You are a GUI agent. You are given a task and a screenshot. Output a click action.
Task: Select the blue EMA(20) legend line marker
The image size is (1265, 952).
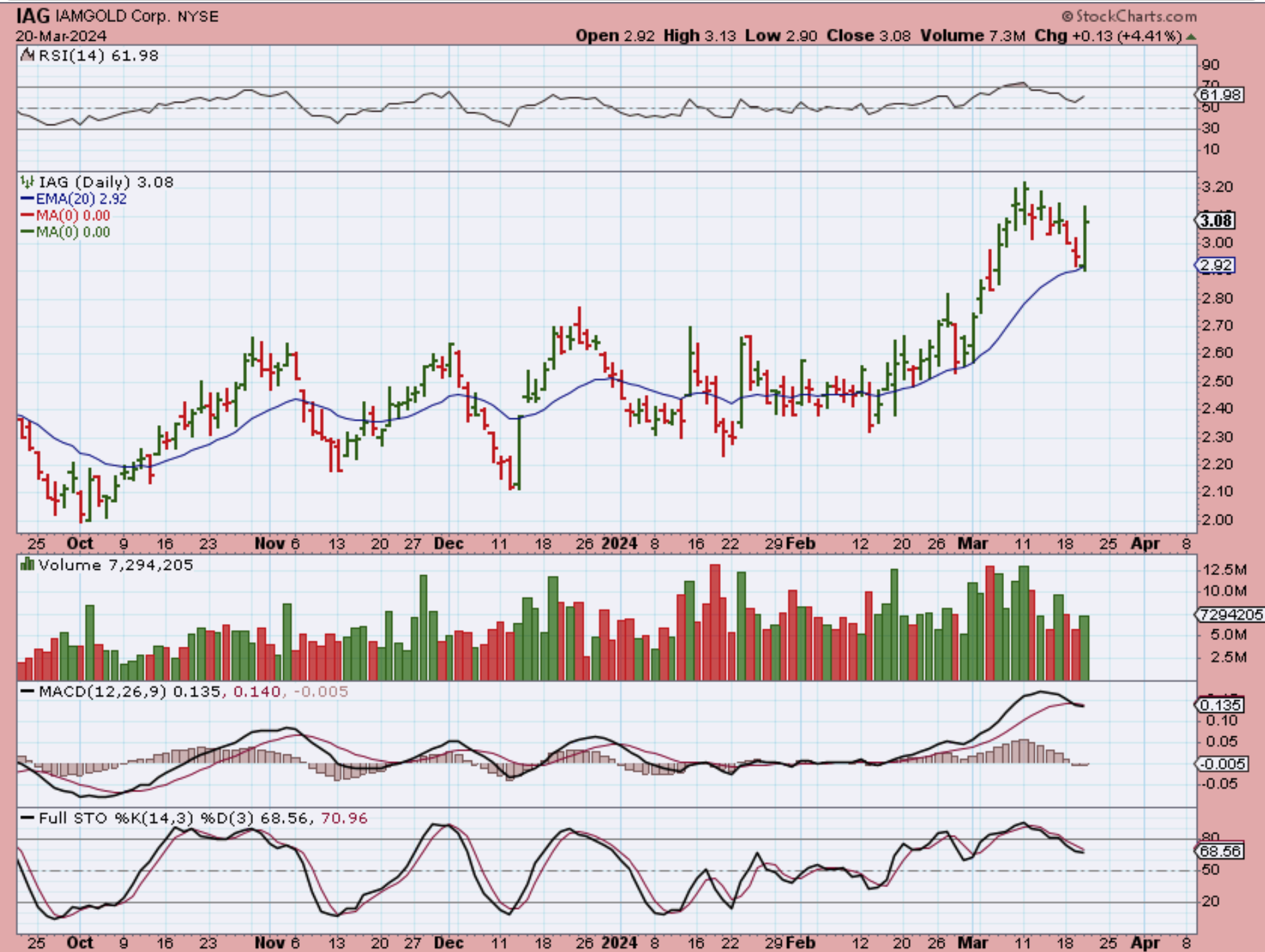27,199
